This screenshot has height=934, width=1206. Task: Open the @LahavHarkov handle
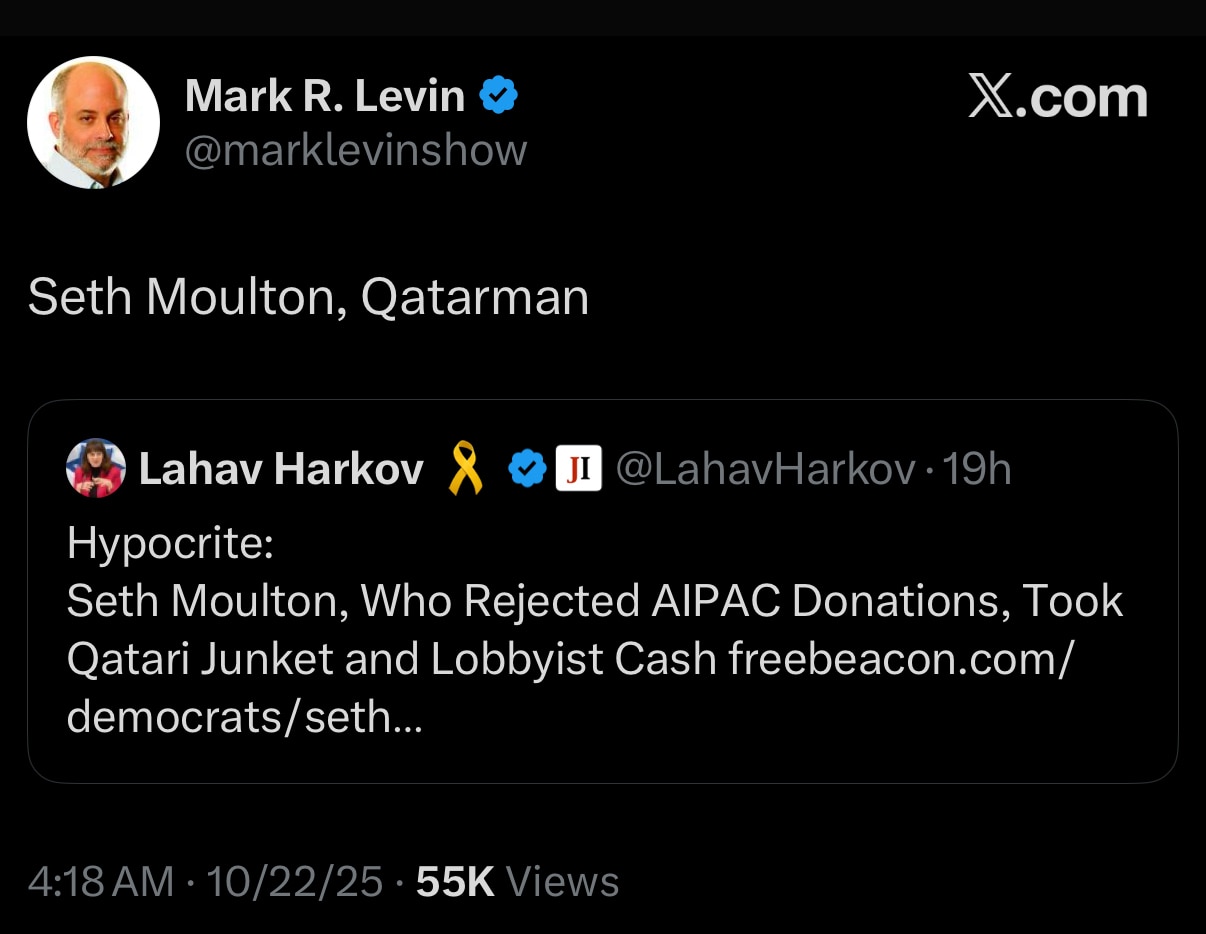pyautogui.click(x=765, y=469)
